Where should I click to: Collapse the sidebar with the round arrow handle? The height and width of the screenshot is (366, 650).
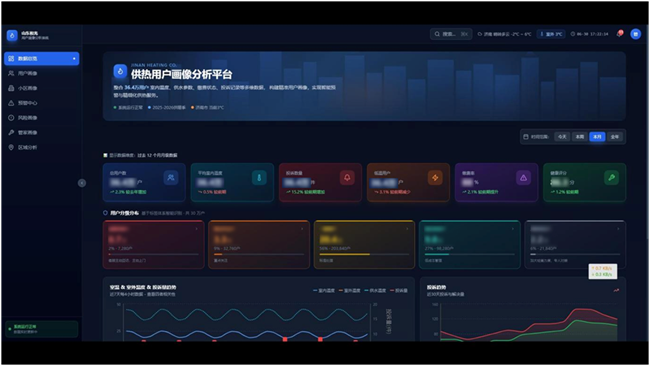coord(82,183)
